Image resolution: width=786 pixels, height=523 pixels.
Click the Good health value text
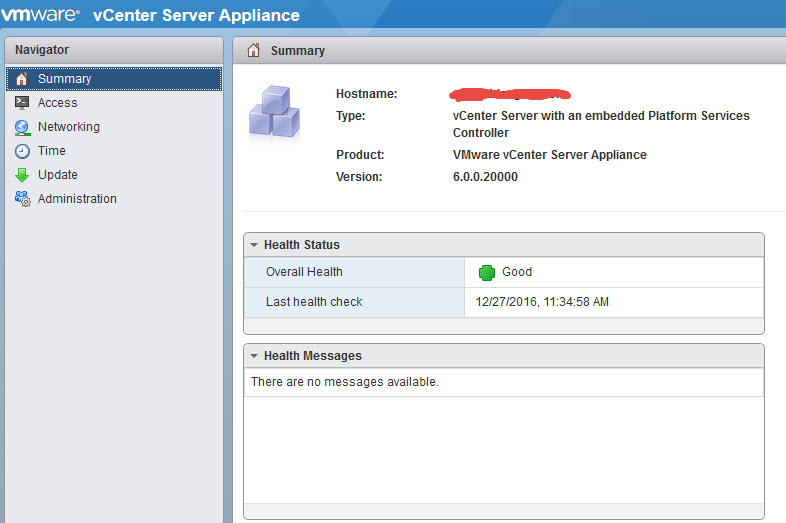tap(517, 272)
